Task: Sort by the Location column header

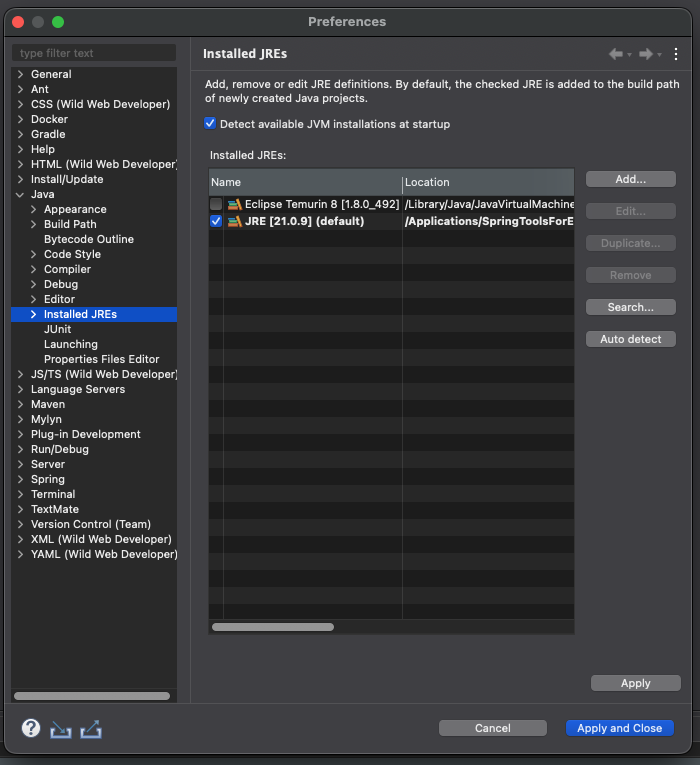Action: (488, 182)
